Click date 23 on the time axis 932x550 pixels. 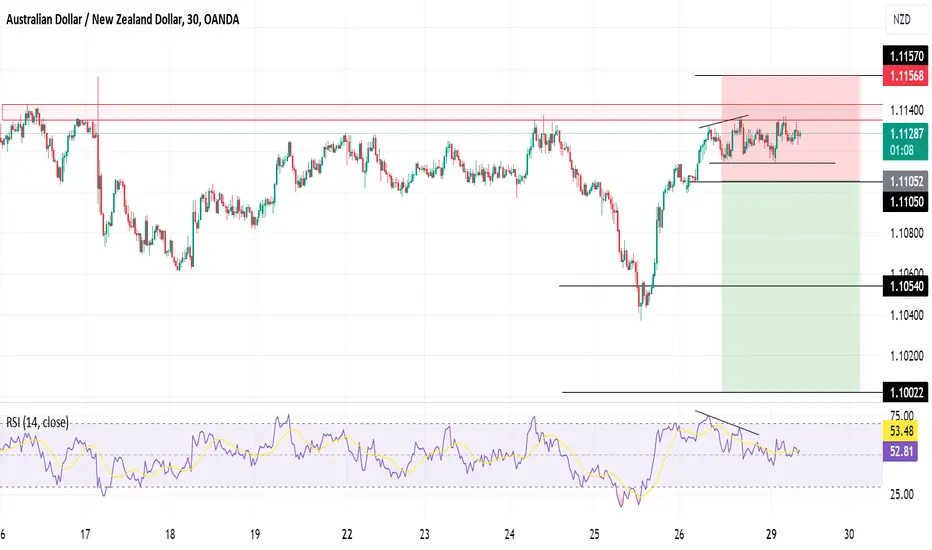424,534
